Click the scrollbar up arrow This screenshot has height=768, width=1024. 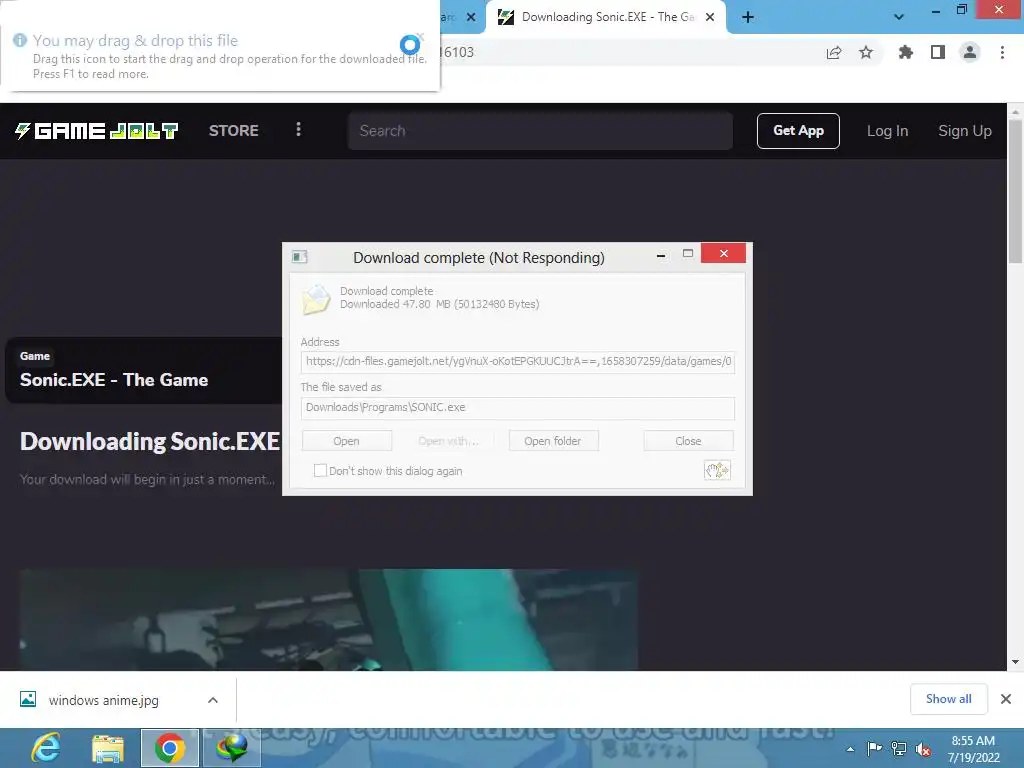1015,112
